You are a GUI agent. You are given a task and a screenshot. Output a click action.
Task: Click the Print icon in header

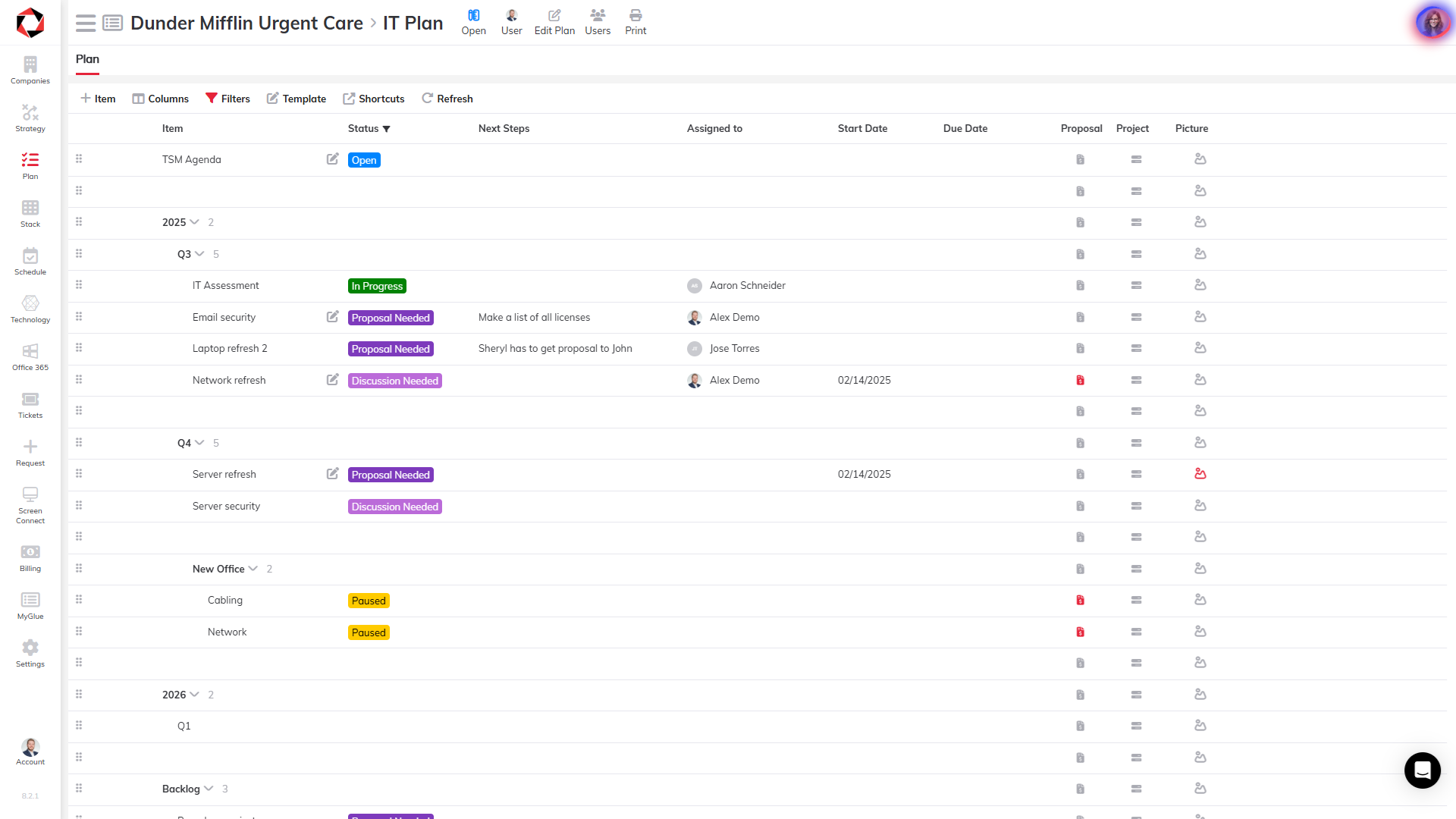[635, 22]
